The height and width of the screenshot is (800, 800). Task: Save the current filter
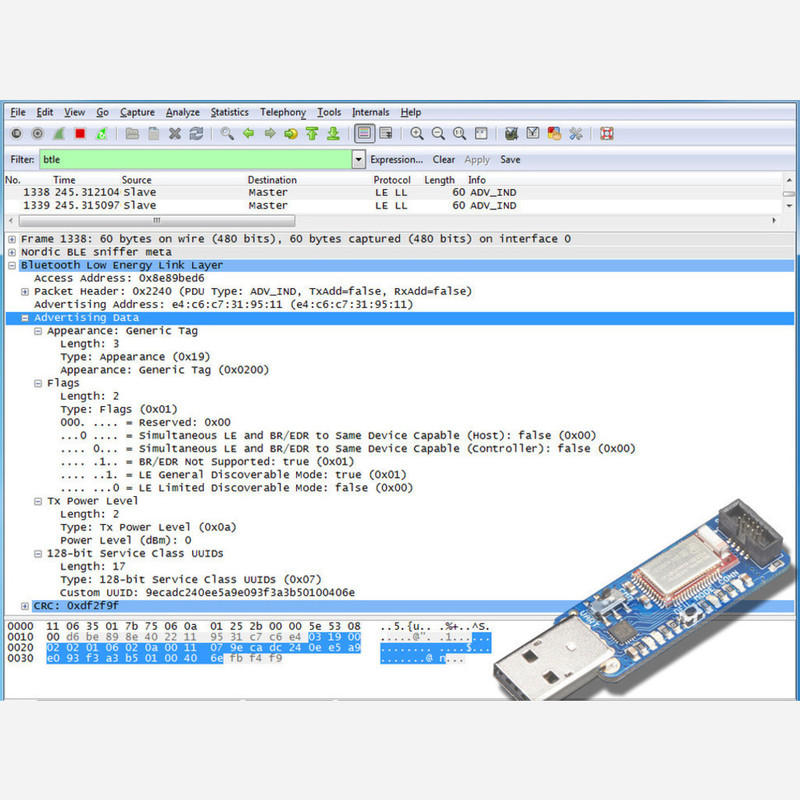pos(510,160)
